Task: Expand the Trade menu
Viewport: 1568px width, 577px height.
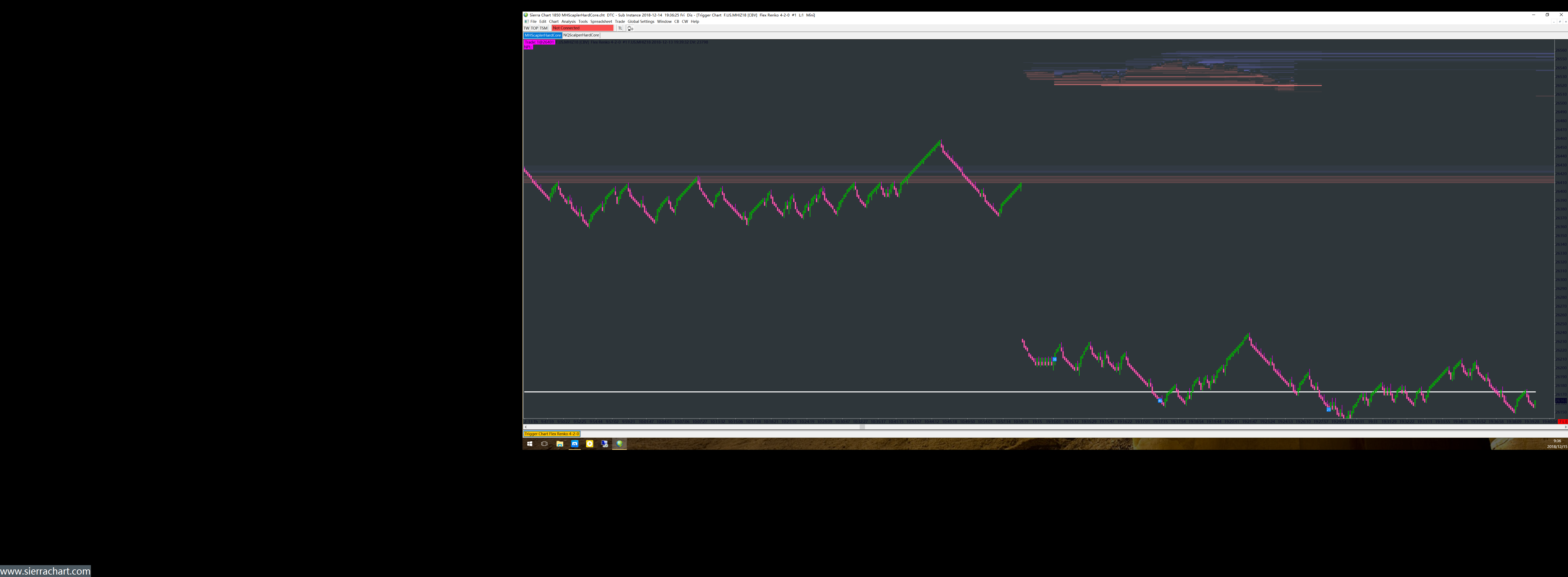Action: click(620, 21)
